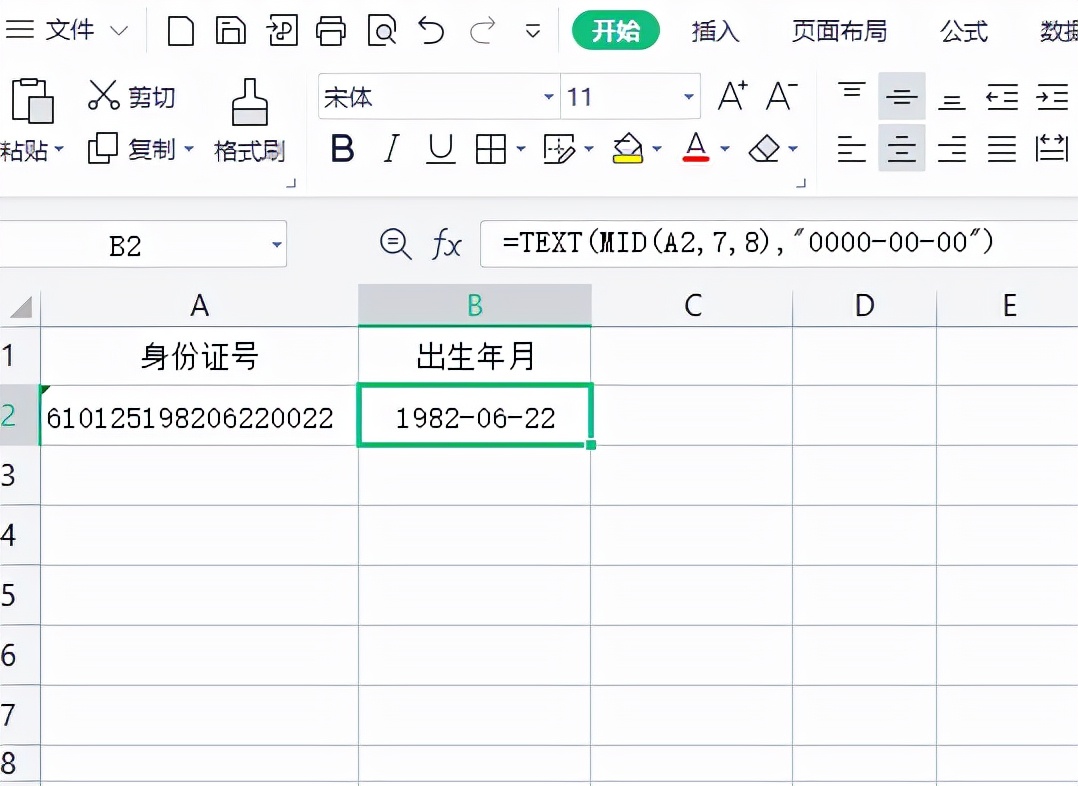Click the 复制 copy button

coord(132,148)
